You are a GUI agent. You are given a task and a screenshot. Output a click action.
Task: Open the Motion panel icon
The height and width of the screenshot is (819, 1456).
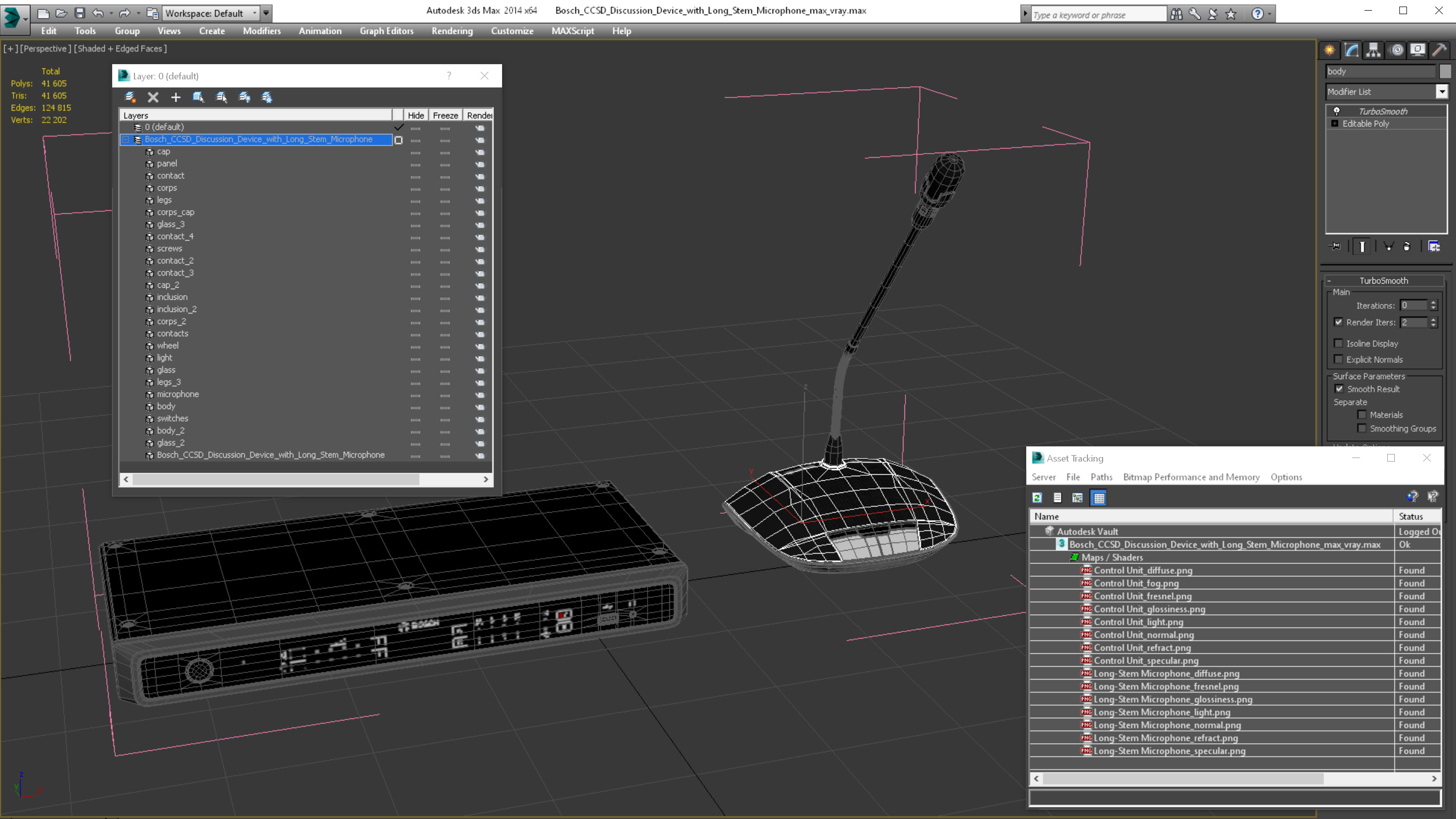coord(1397,51)
